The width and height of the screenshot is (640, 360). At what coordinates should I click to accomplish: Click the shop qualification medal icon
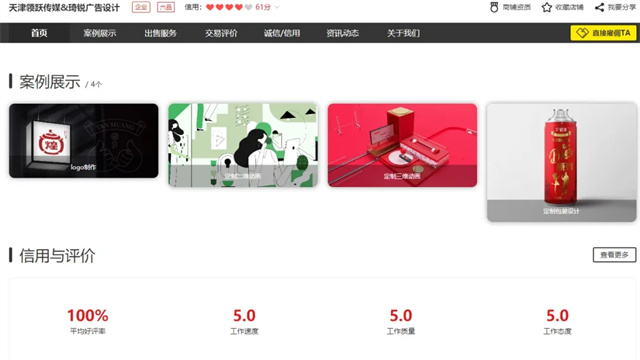coord(494,7)
